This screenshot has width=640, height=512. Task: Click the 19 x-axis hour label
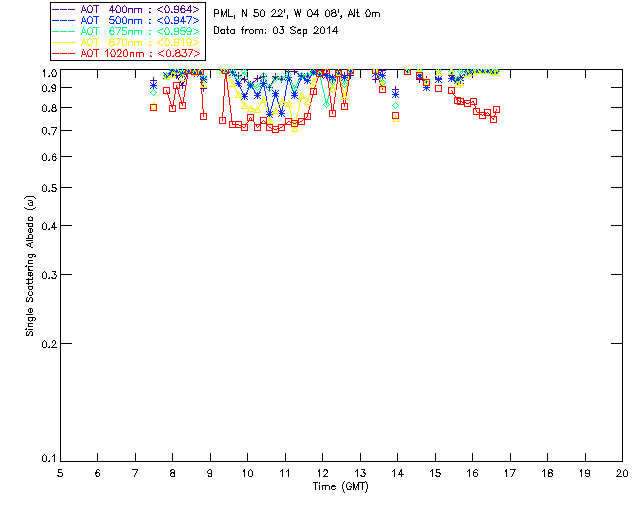(x=585, y=473)
